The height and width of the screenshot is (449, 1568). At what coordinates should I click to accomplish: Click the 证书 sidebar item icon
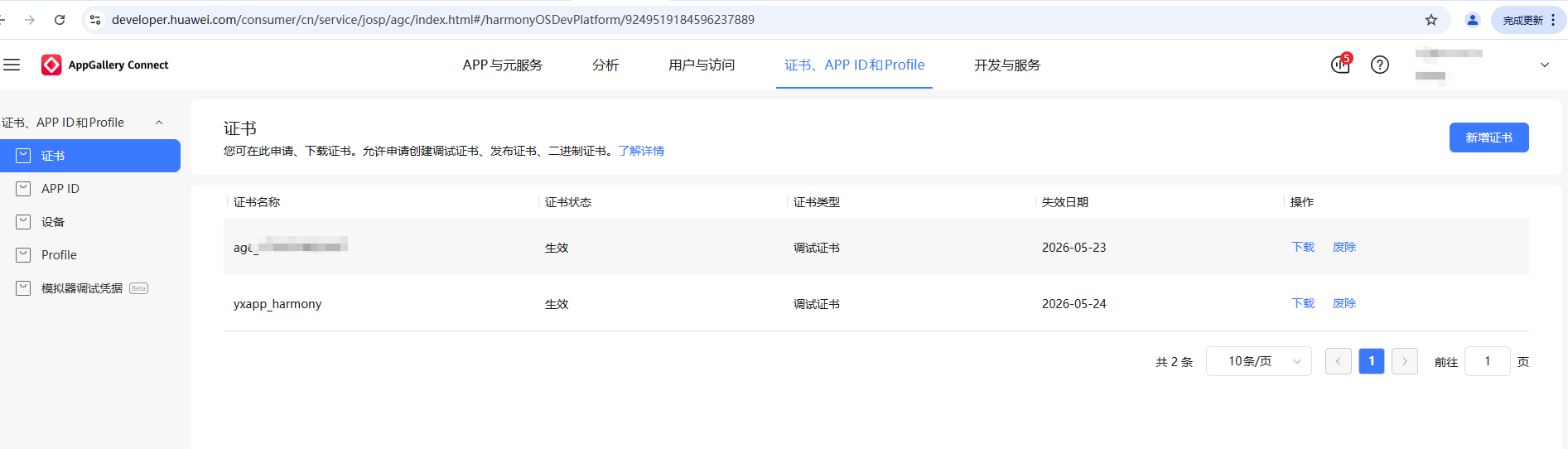click(x=23, y=156)
